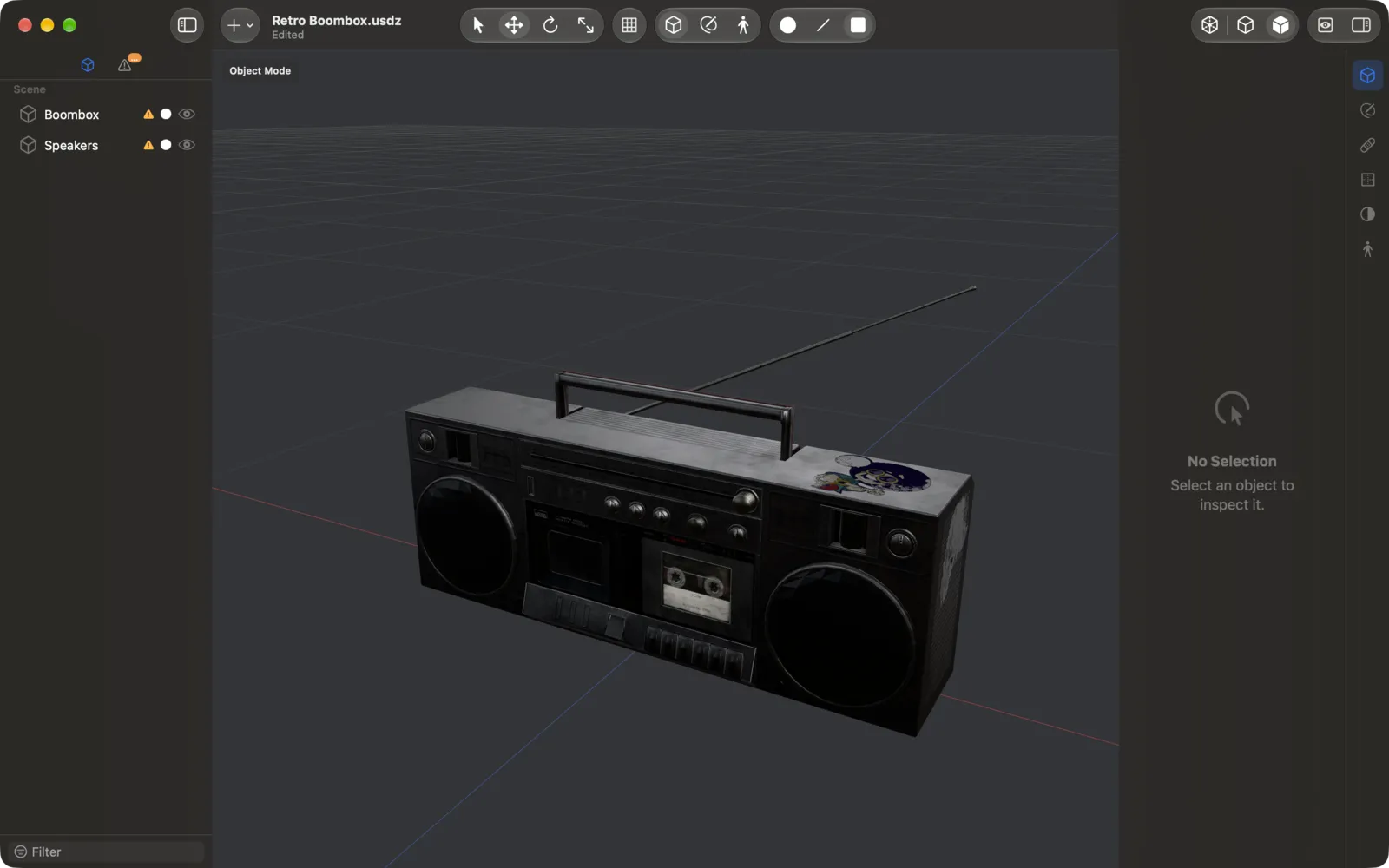Switch to solid shaded cube display
This screenshot has width=1389, height=868.
pyautogui.click(x=1280, y=25)
